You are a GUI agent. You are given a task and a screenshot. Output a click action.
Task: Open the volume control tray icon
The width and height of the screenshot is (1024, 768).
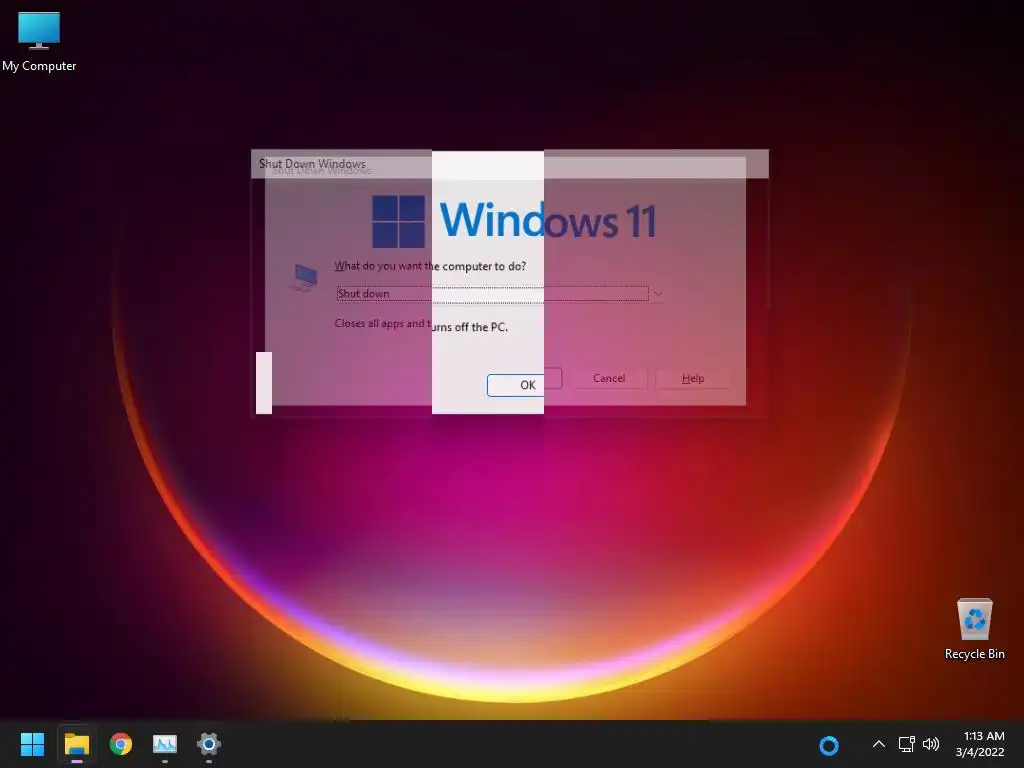(x=931, y=744)
